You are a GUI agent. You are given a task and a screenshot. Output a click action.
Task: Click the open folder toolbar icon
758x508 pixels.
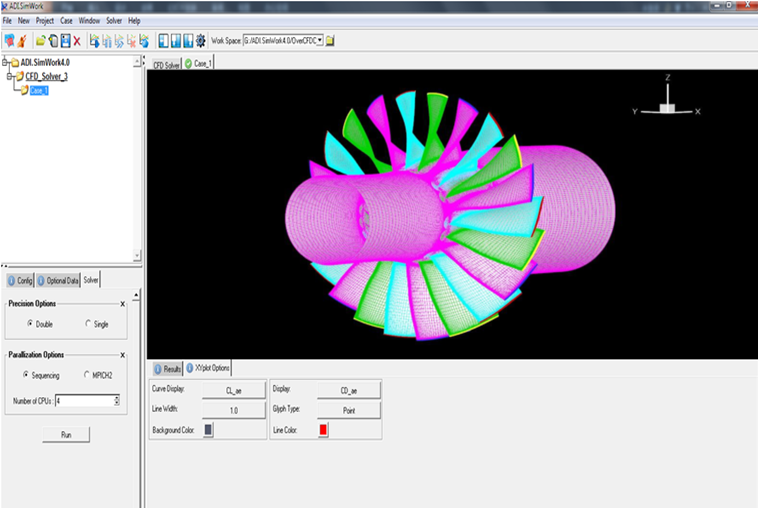point(41,40)
